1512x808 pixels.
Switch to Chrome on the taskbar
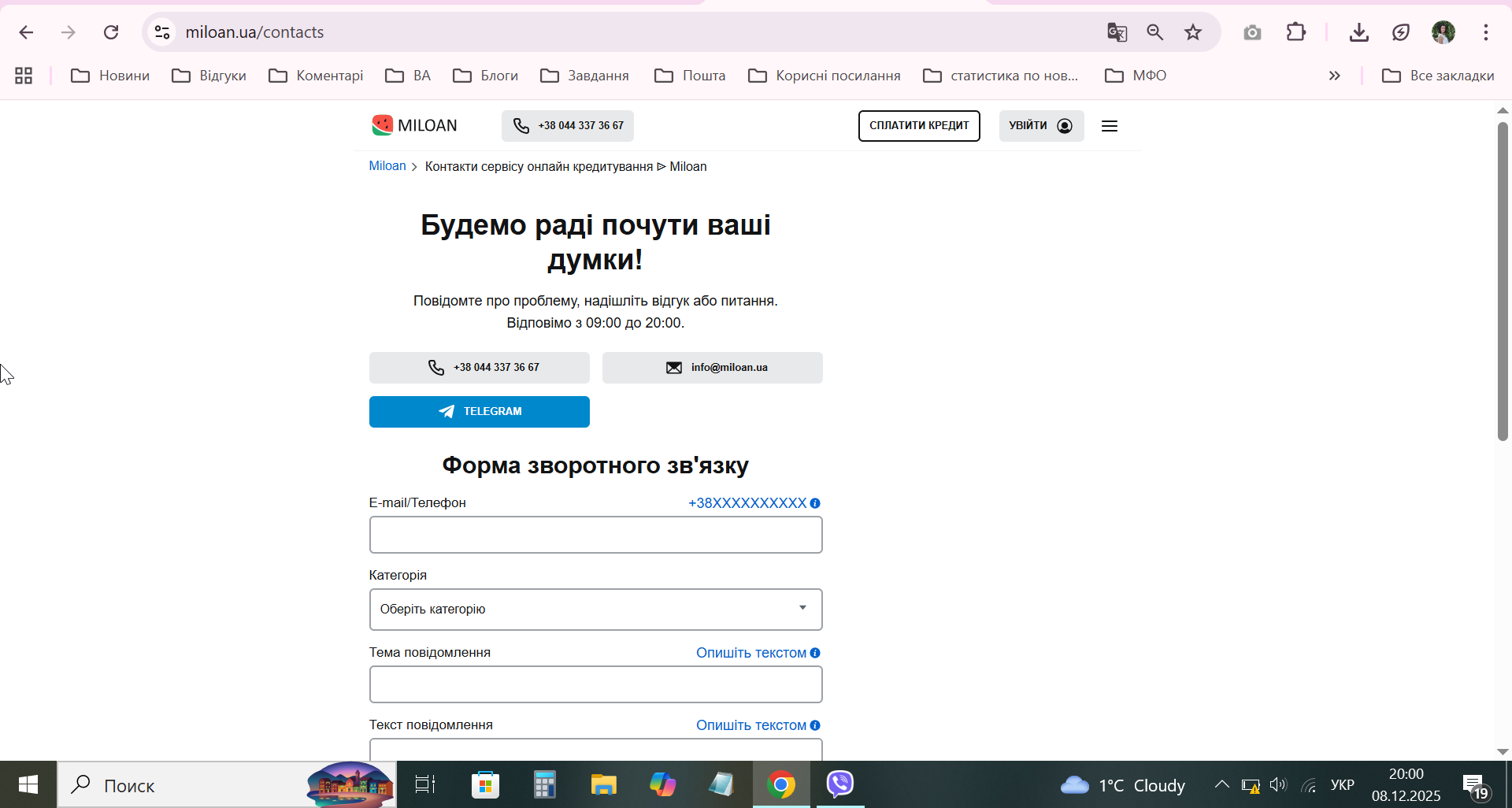point(781,784)
